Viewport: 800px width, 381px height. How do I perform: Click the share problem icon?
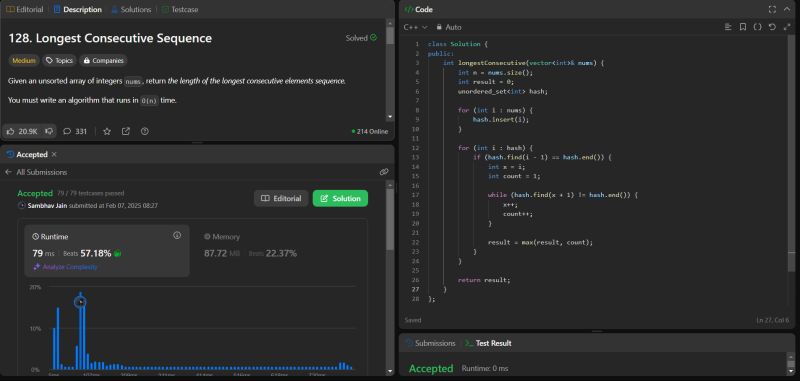click(126, 131)
